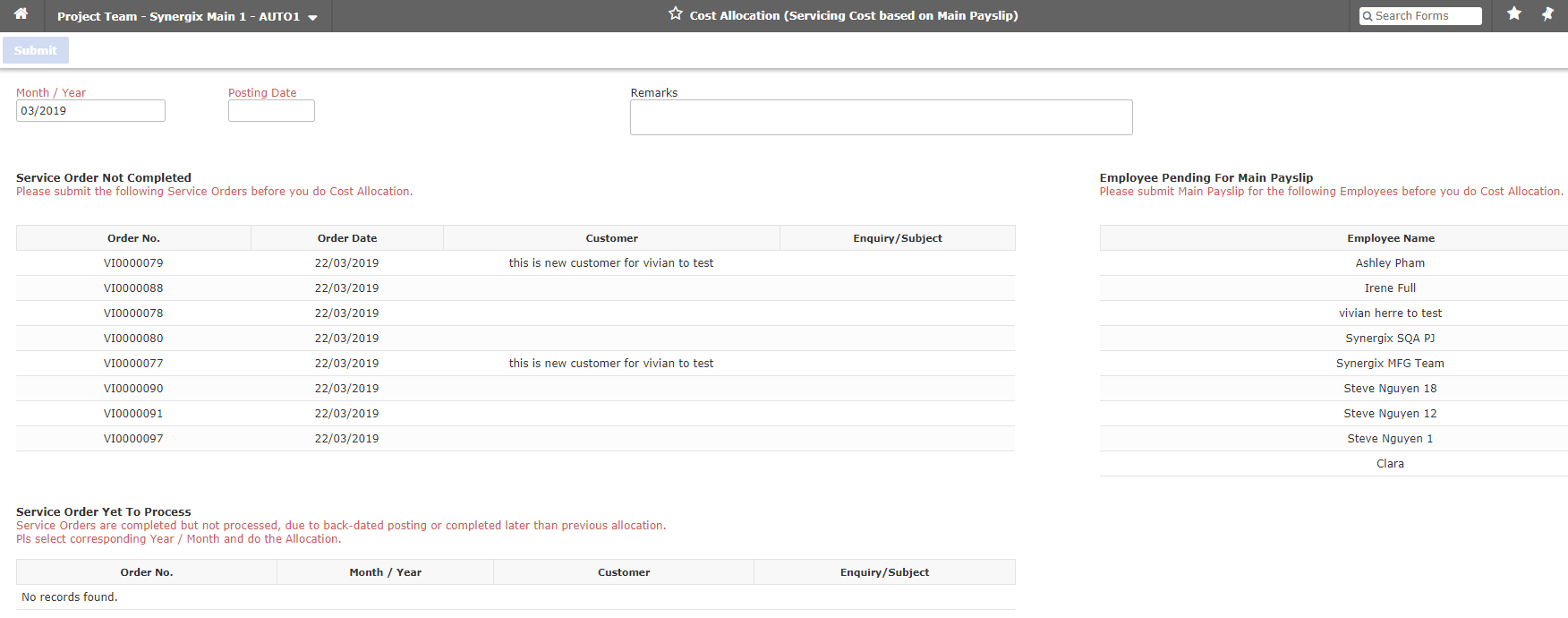Mark Cost Allocation form as favorite star
This screenshot has height=618, width=1568.
point(676,14)
